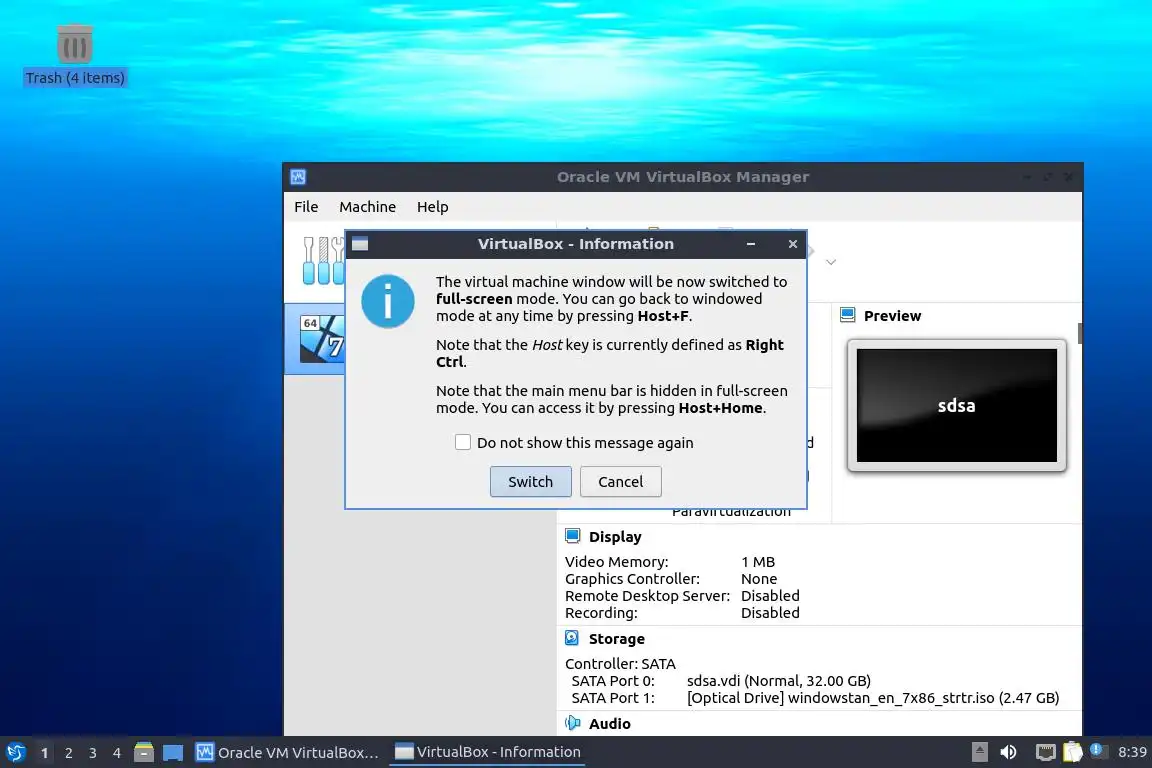This screenshot has height=768, width=1152.
Task: Open the Display section header
Action: [615, 536]
